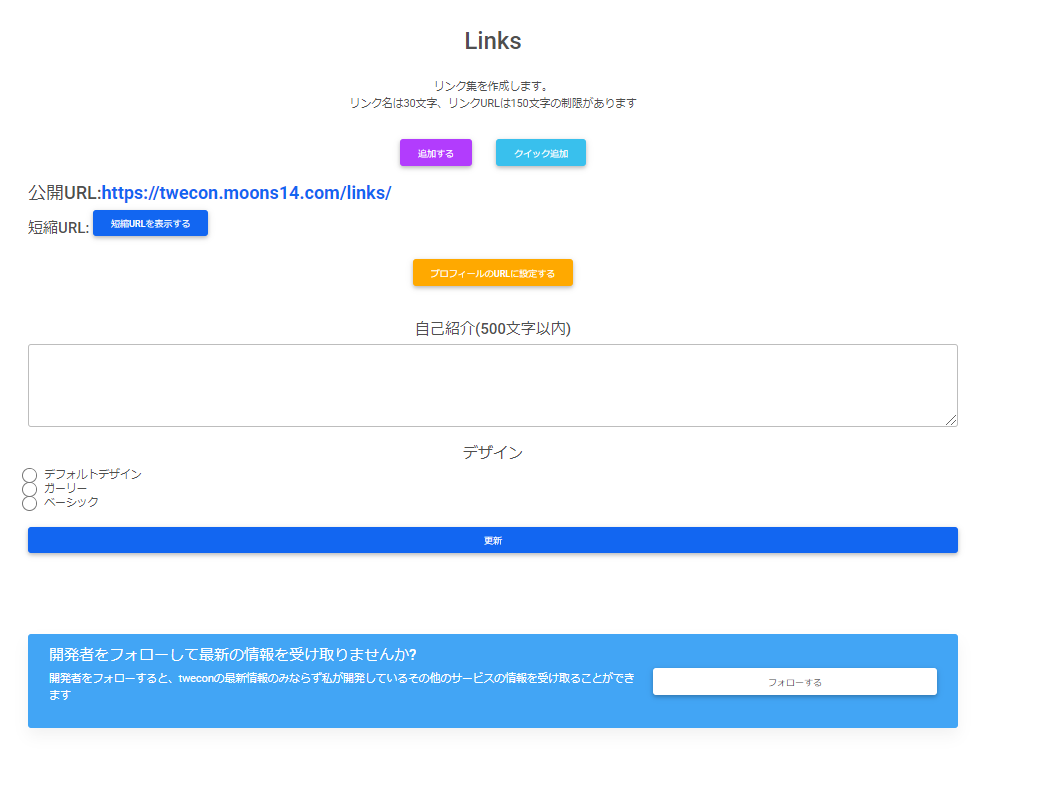The height and width of the screenshot is (808, 1052).
Task: Click the リンク集を作成します description text
Action: (x=492, y=86)
